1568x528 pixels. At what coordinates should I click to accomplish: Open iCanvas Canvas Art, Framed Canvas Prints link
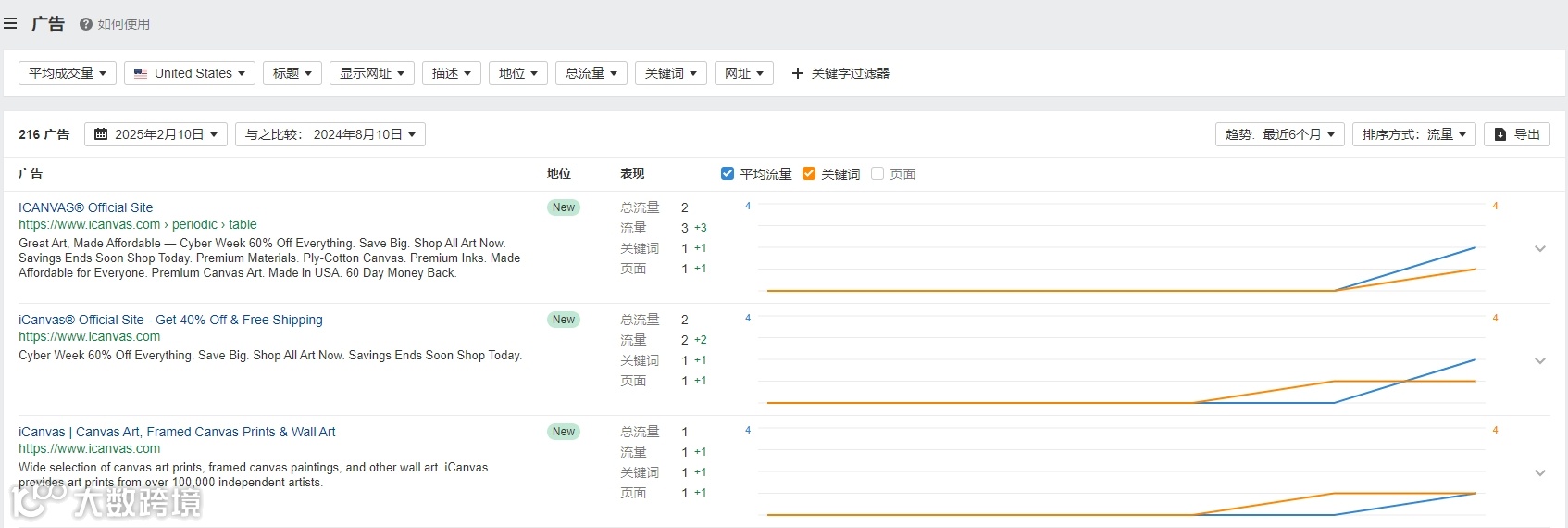tap(177, 432)
